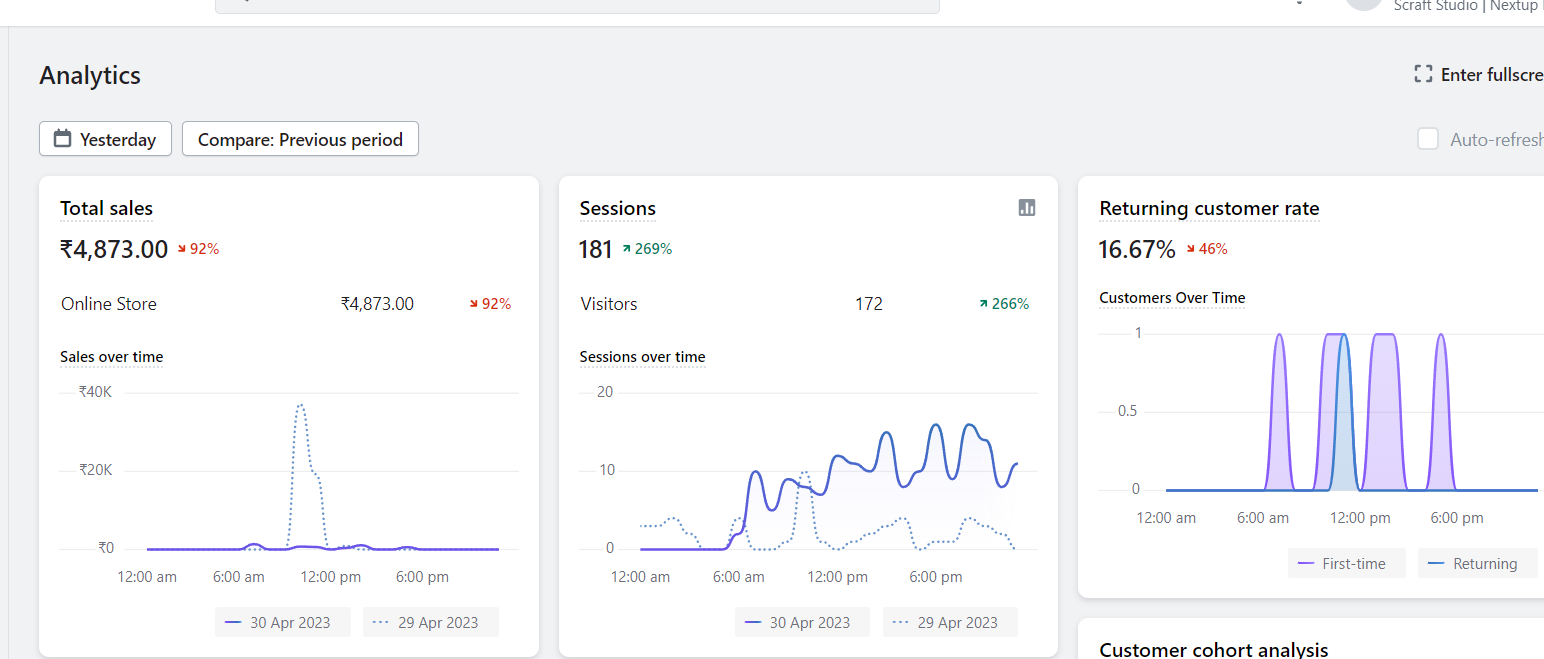Toggle 29 Apr 2023 legend in Sessions chart
This screenshot has height=659, width=1544.
pyautogui.click(x=949, y=622)
